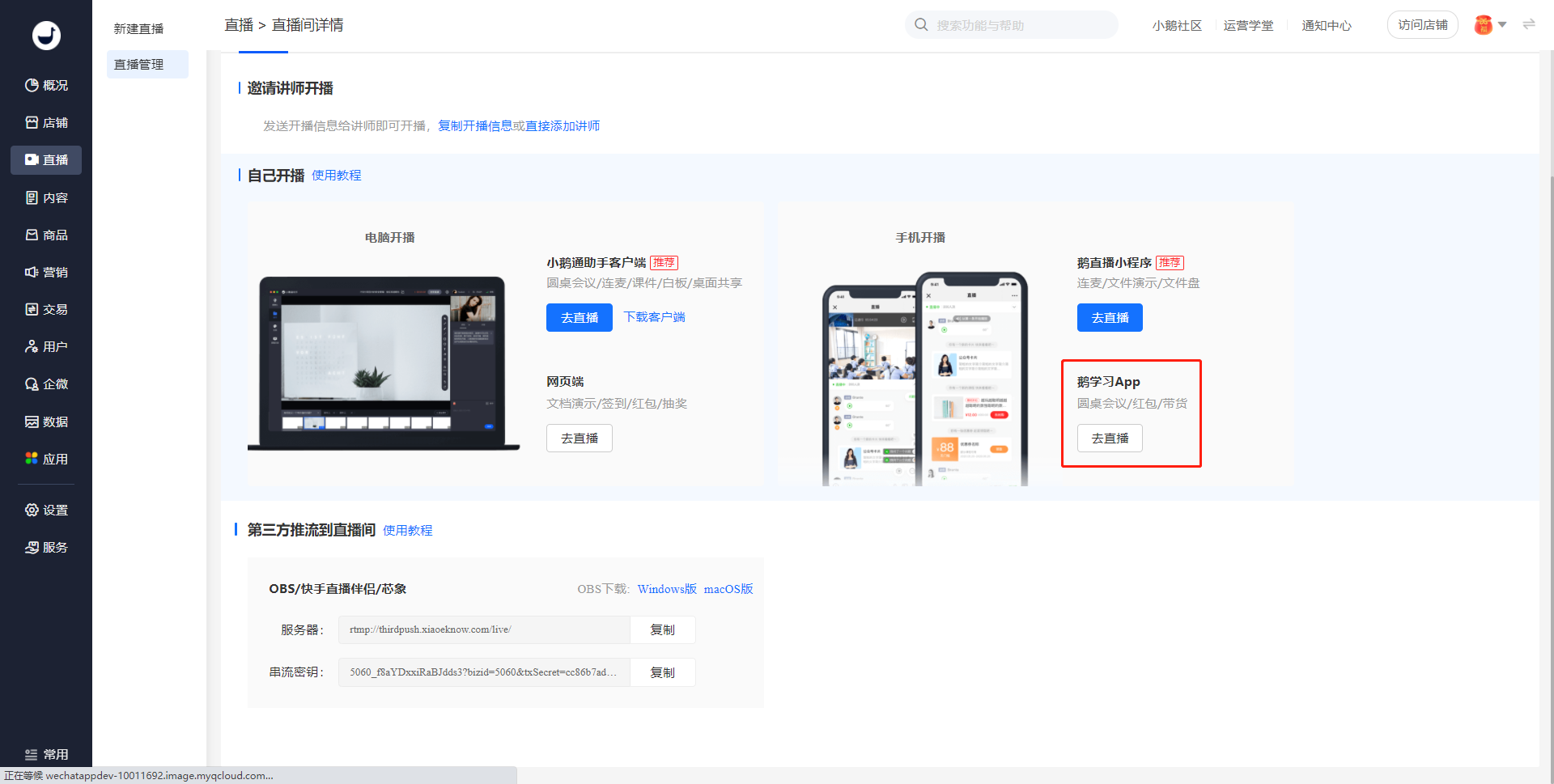Image resolution: width=1554 pixels, height=784 pixels.
Task: Expand the avatar account dropdown arrow
Action: coord(1502,24)
